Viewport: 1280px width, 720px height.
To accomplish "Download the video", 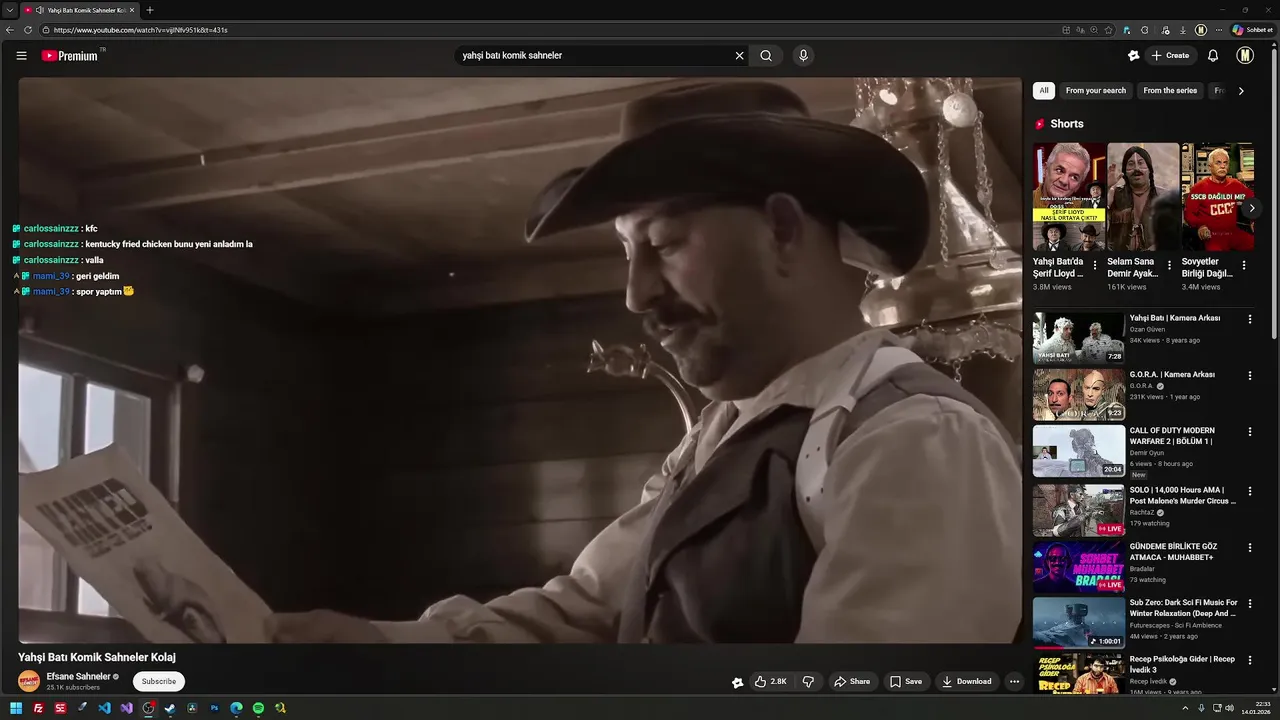I will pyautogui.click(x=966, y=682).
